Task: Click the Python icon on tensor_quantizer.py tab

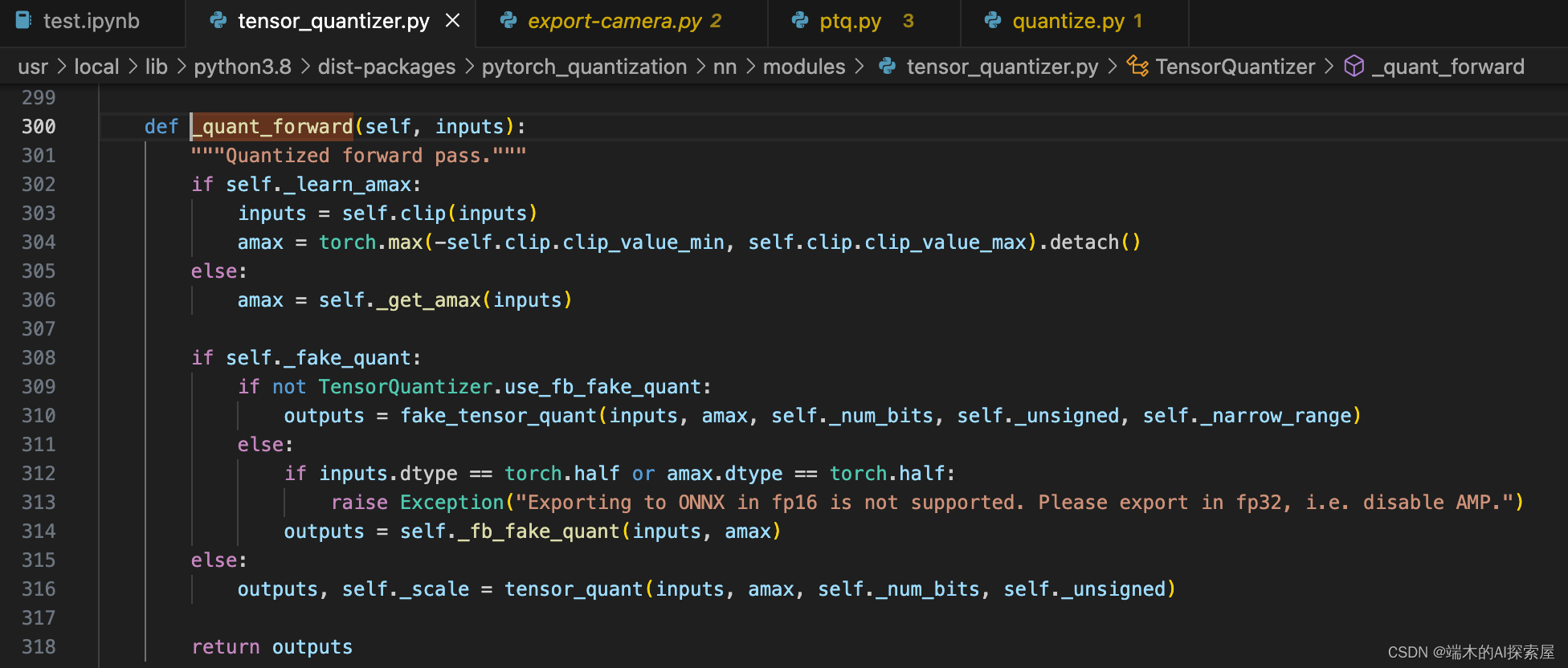Action: click(x=218, y=20)
